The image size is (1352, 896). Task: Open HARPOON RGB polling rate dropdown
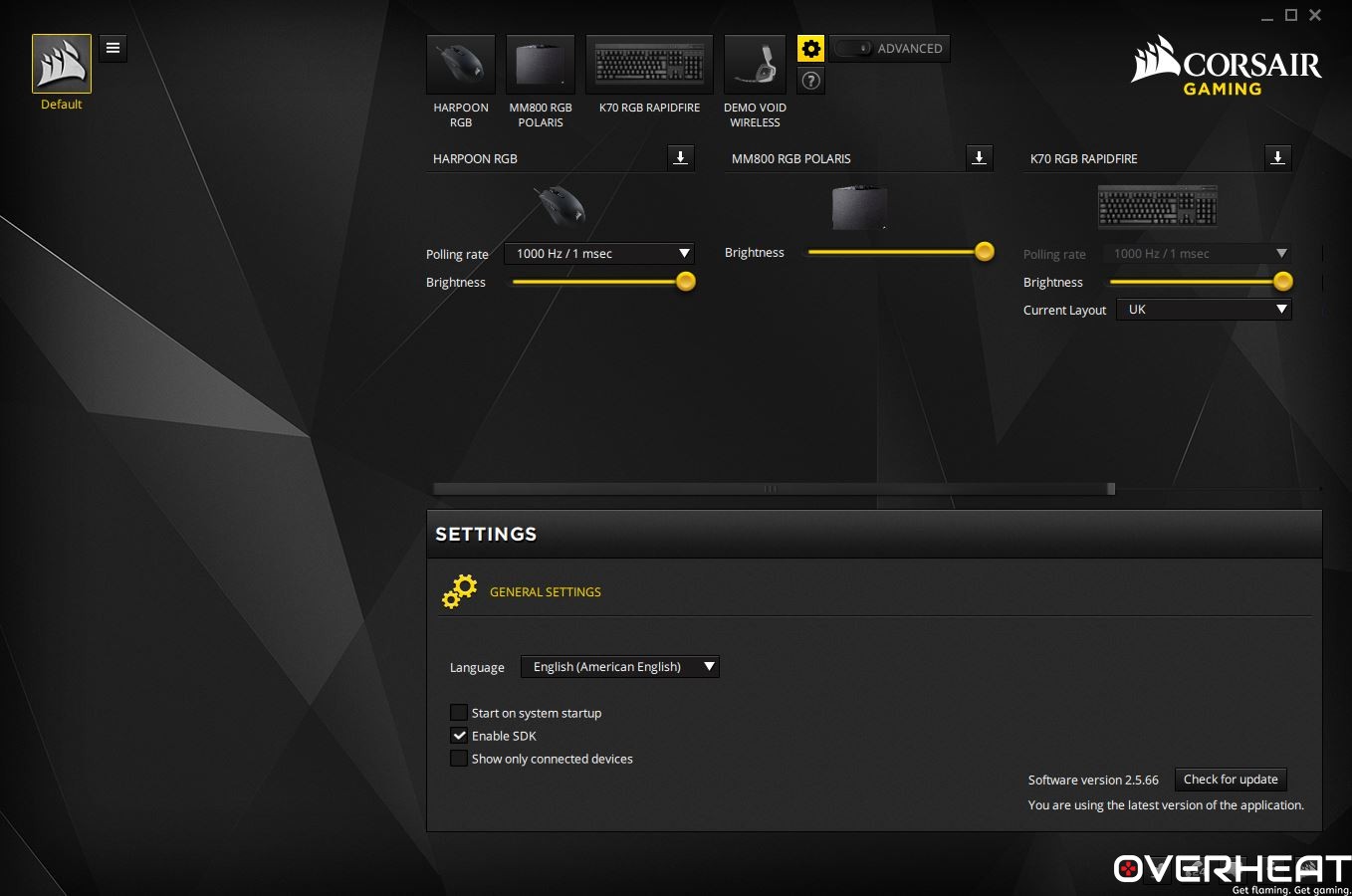click(x=599, y=254)
